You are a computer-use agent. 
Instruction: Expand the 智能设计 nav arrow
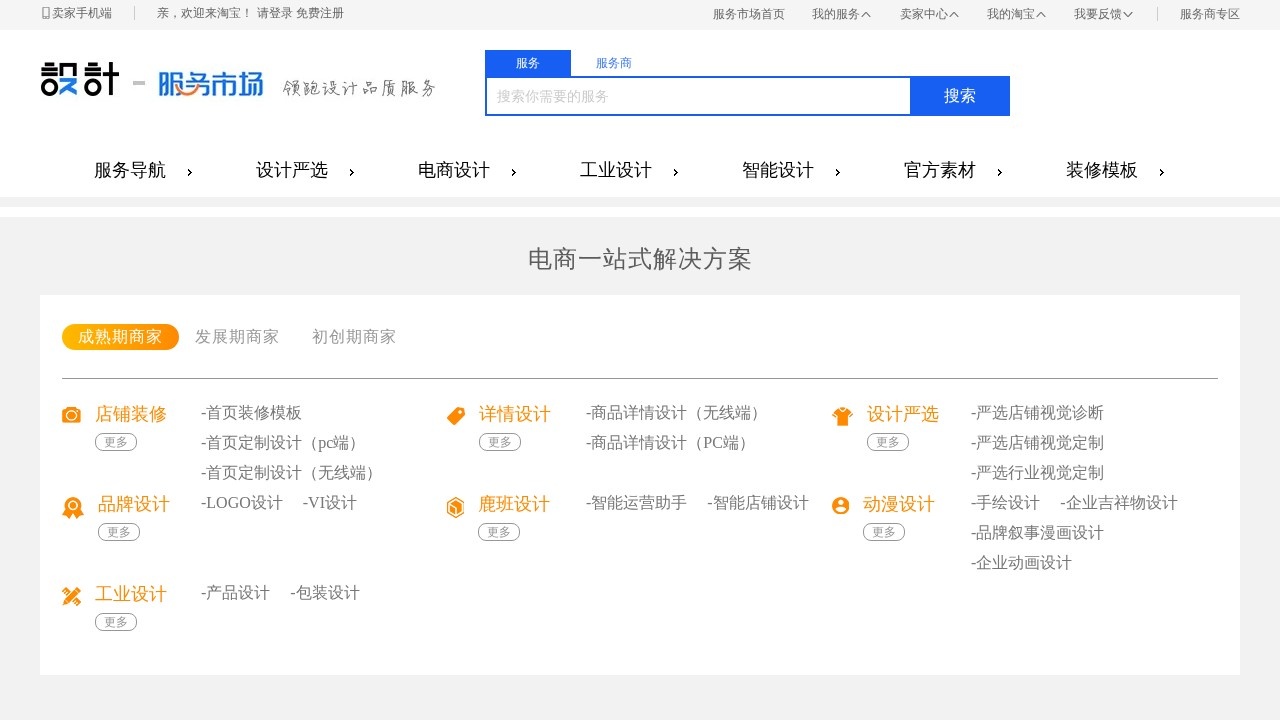(837, 172)
